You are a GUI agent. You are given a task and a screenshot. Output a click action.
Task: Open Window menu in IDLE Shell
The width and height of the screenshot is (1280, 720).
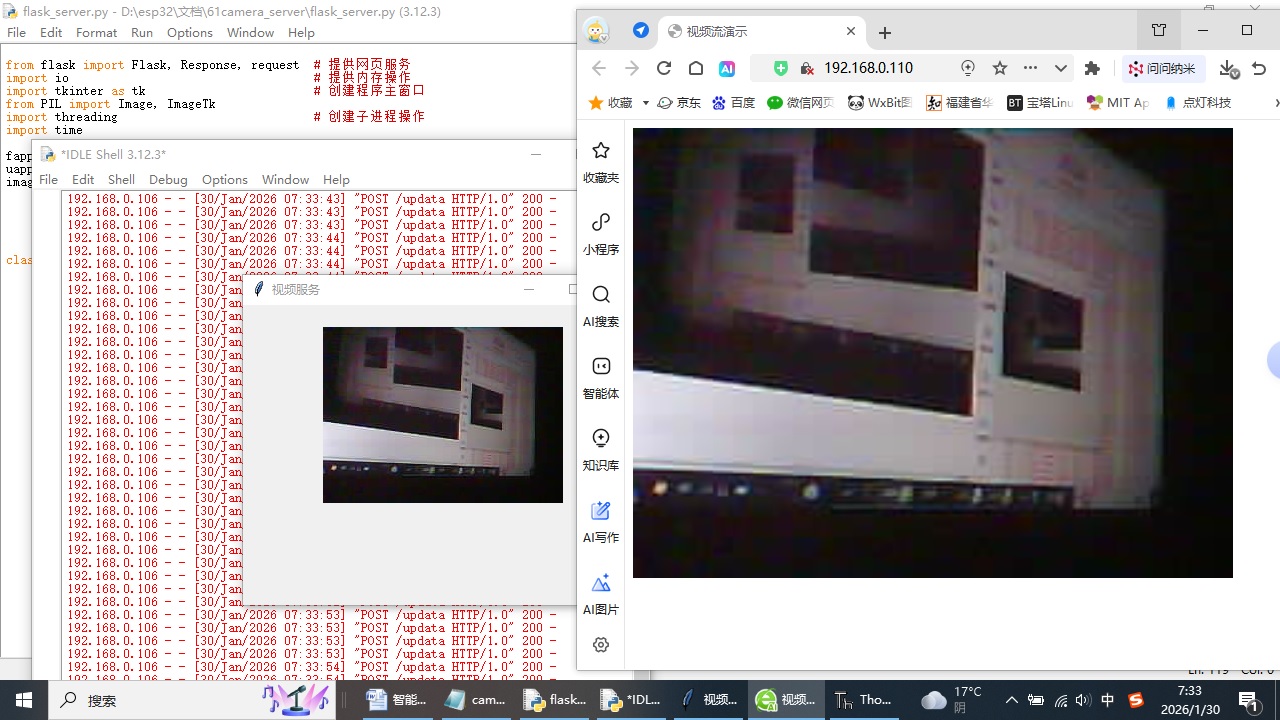(x=285, y=179)
